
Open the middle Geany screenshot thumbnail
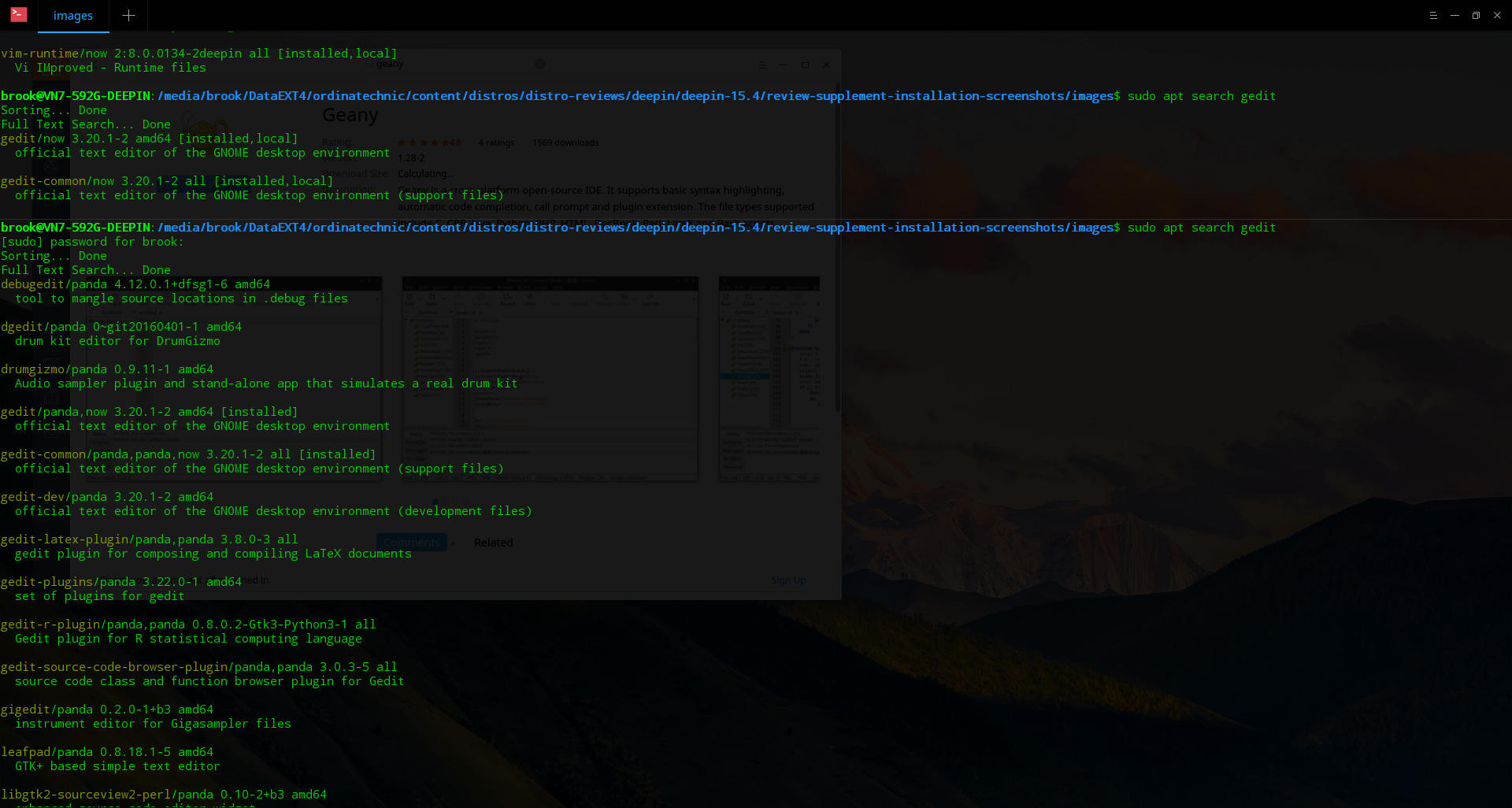(550, 379)
